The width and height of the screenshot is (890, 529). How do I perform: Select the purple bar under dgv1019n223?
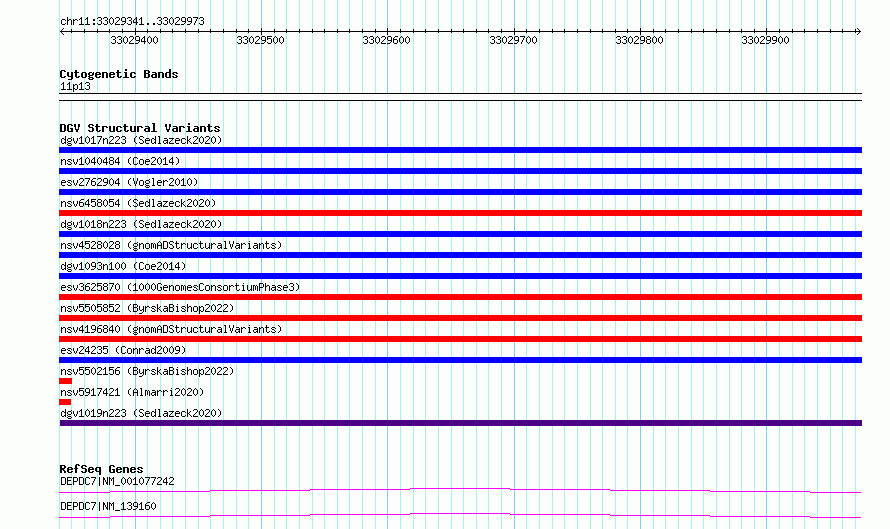coord(460,423)
